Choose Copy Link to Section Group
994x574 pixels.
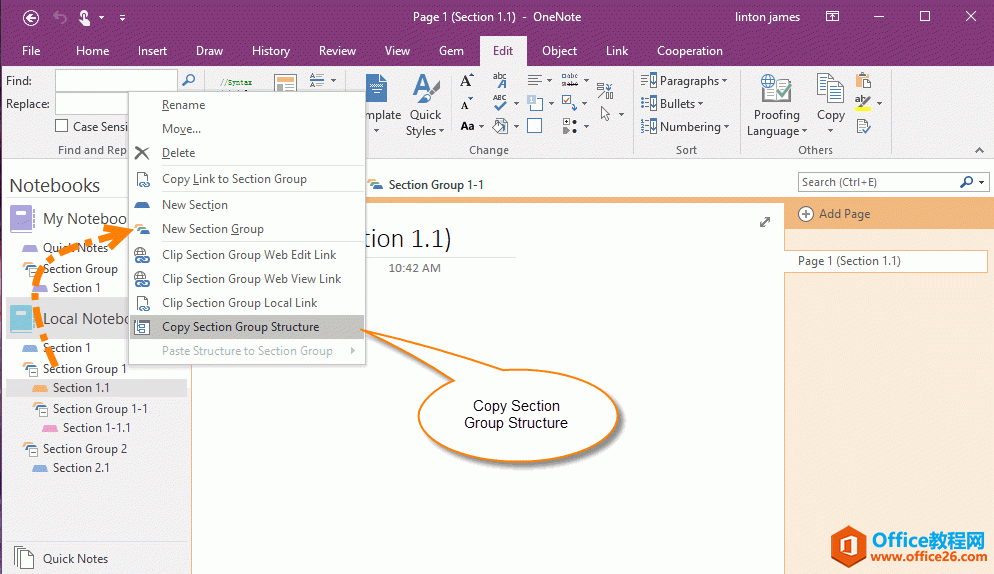point(247,179)
